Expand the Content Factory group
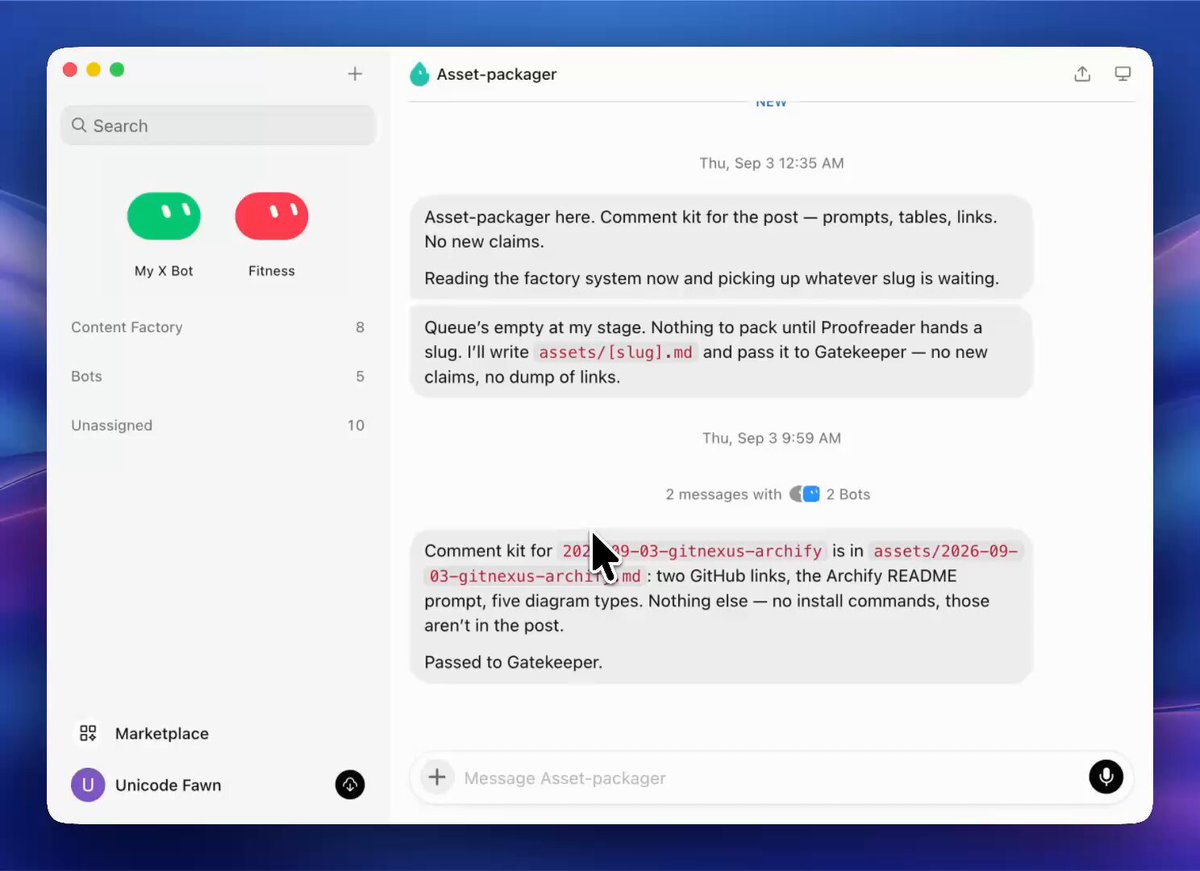Viewport: 1200px width, 871px height. point(218,327)
